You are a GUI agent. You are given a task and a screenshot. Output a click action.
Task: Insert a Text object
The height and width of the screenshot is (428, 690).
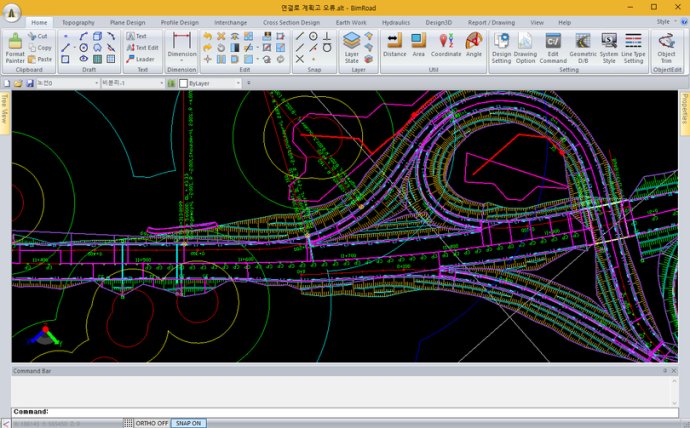tap(136, 36)
